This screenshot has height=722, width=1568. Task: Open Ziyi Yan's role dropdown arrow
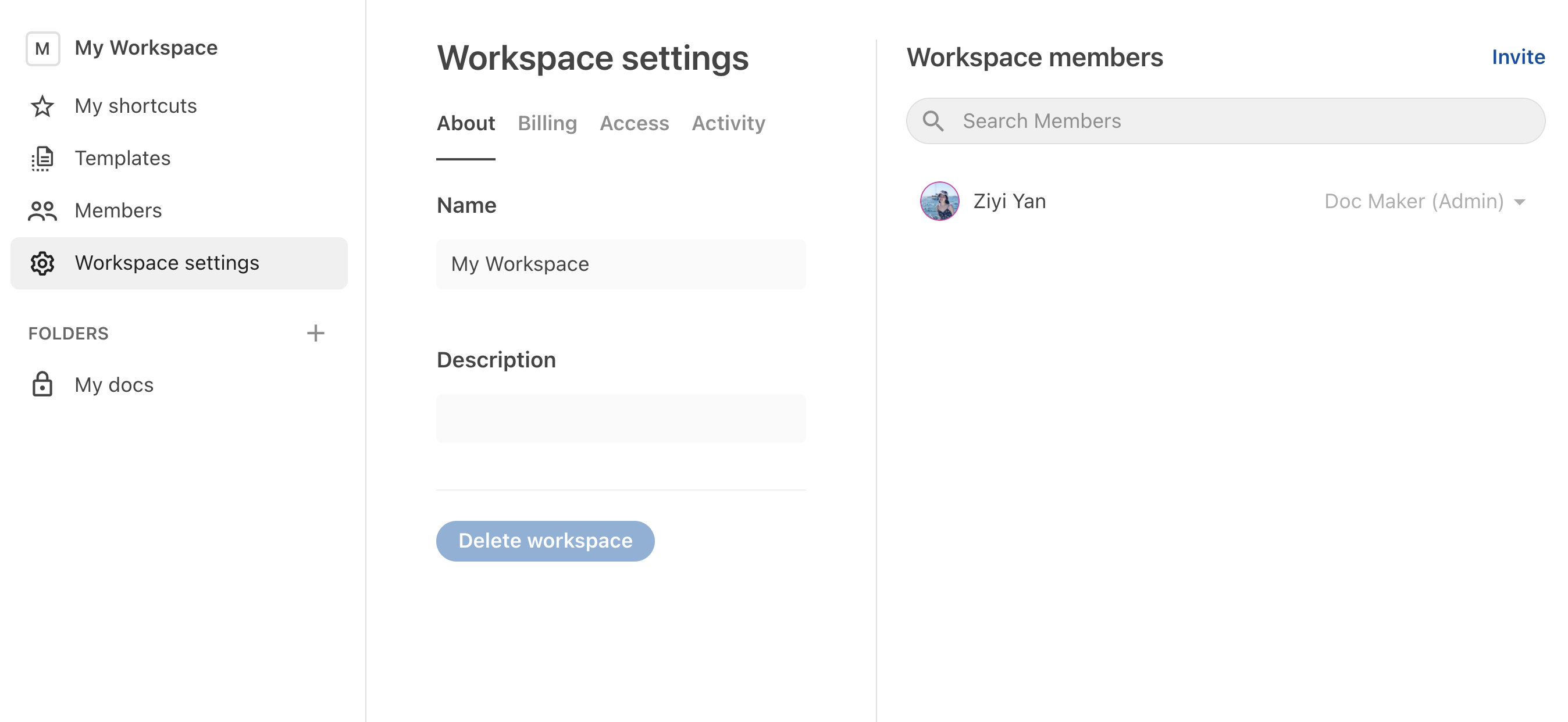coord(1520,202)
